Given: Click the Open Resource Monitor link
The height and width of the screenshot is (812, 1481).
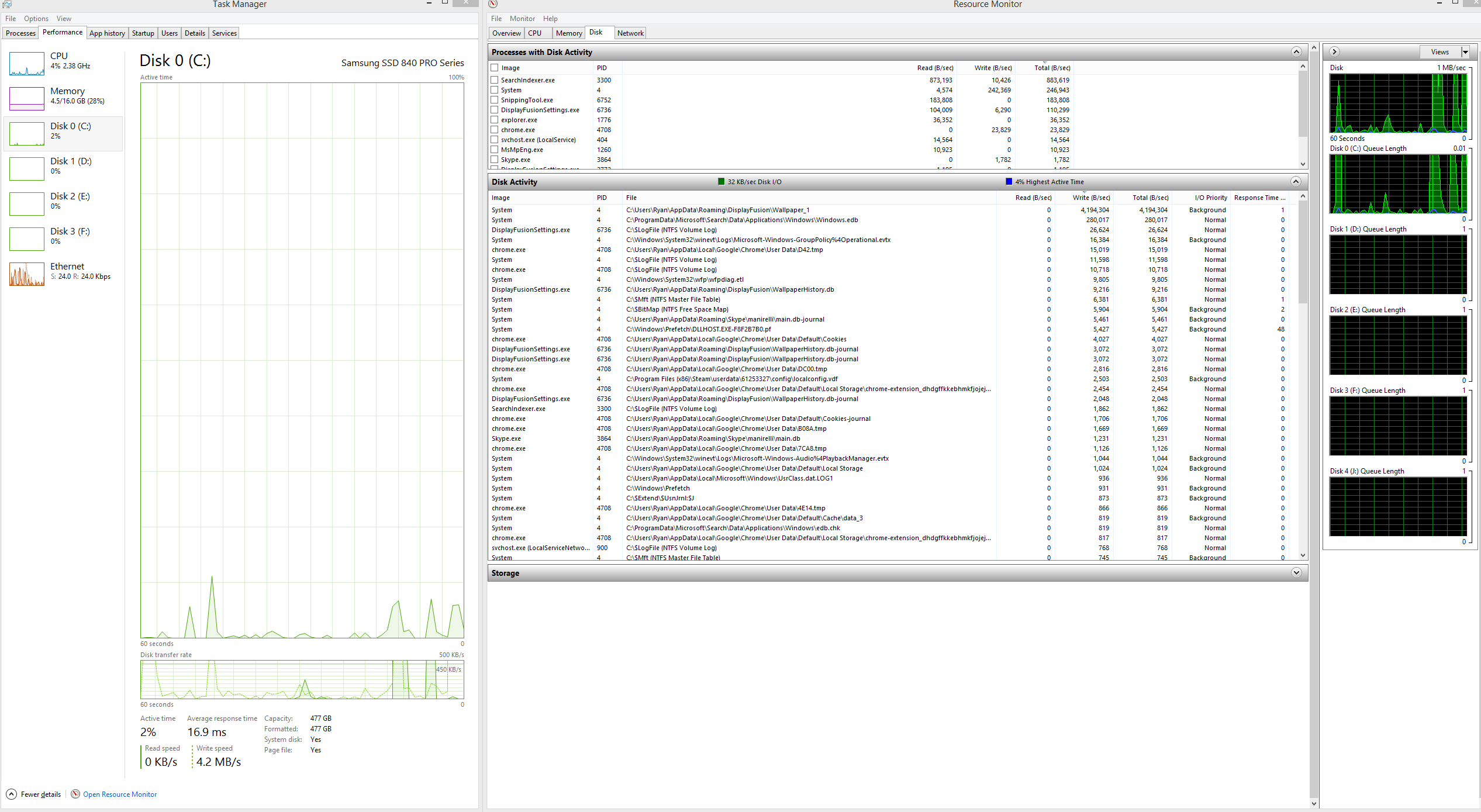Looking at the screenshot, I should point(120,794).
